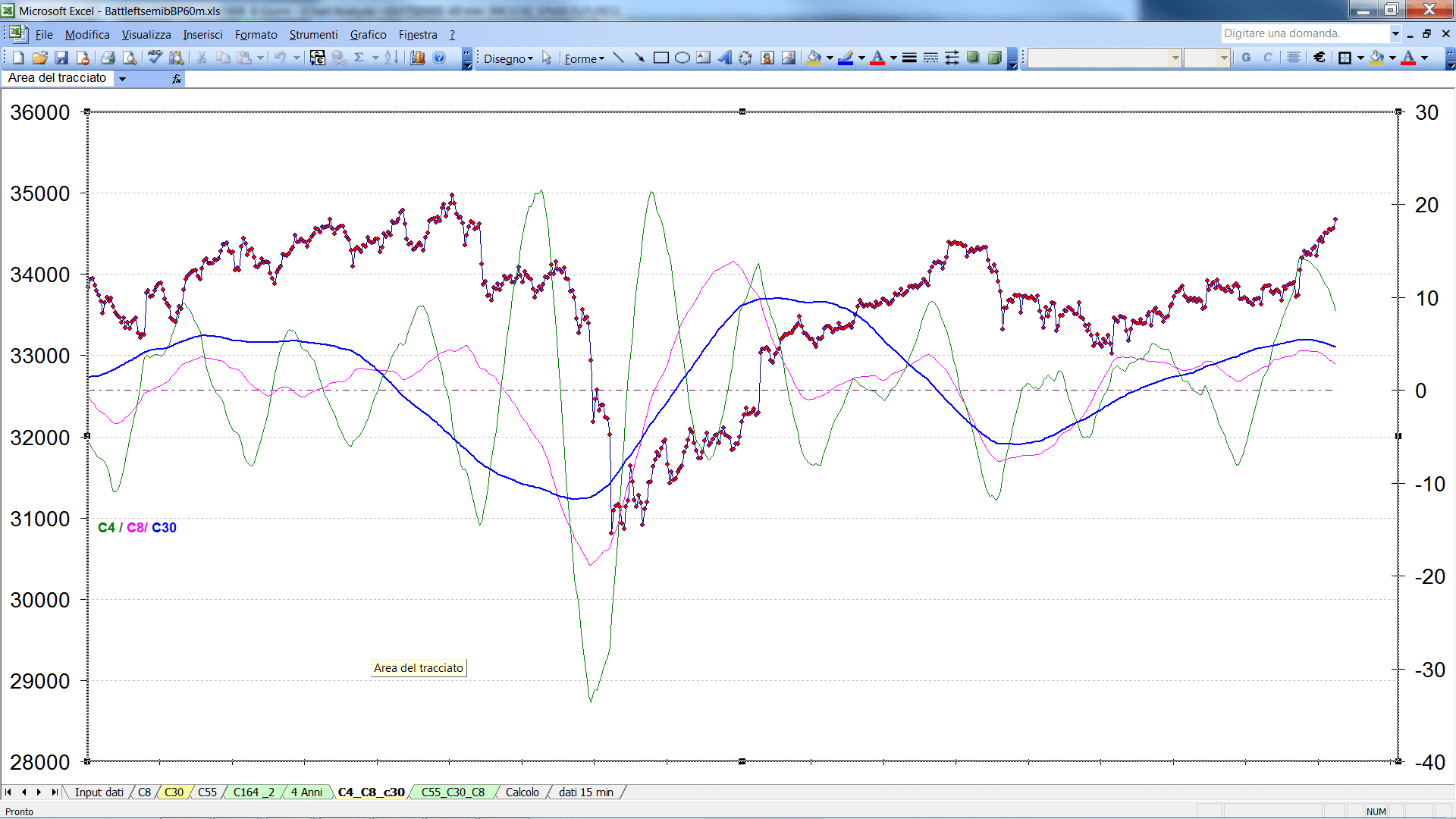Image resolution: width=1456 pixels, height=819 pixels.
Task: Click the AutoSum sigma icon
Action: coord(359,58)
